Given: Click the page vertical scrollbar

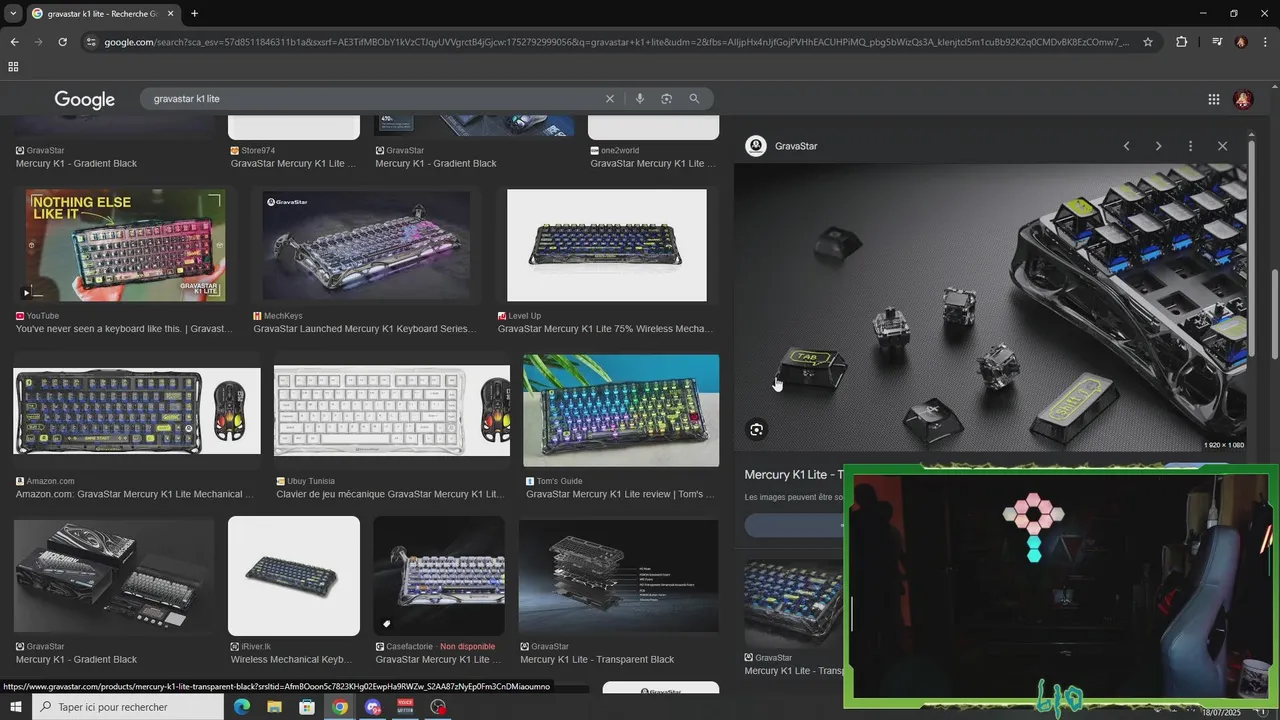Looking at the screenshot, I should click(x=1275, y=315).
